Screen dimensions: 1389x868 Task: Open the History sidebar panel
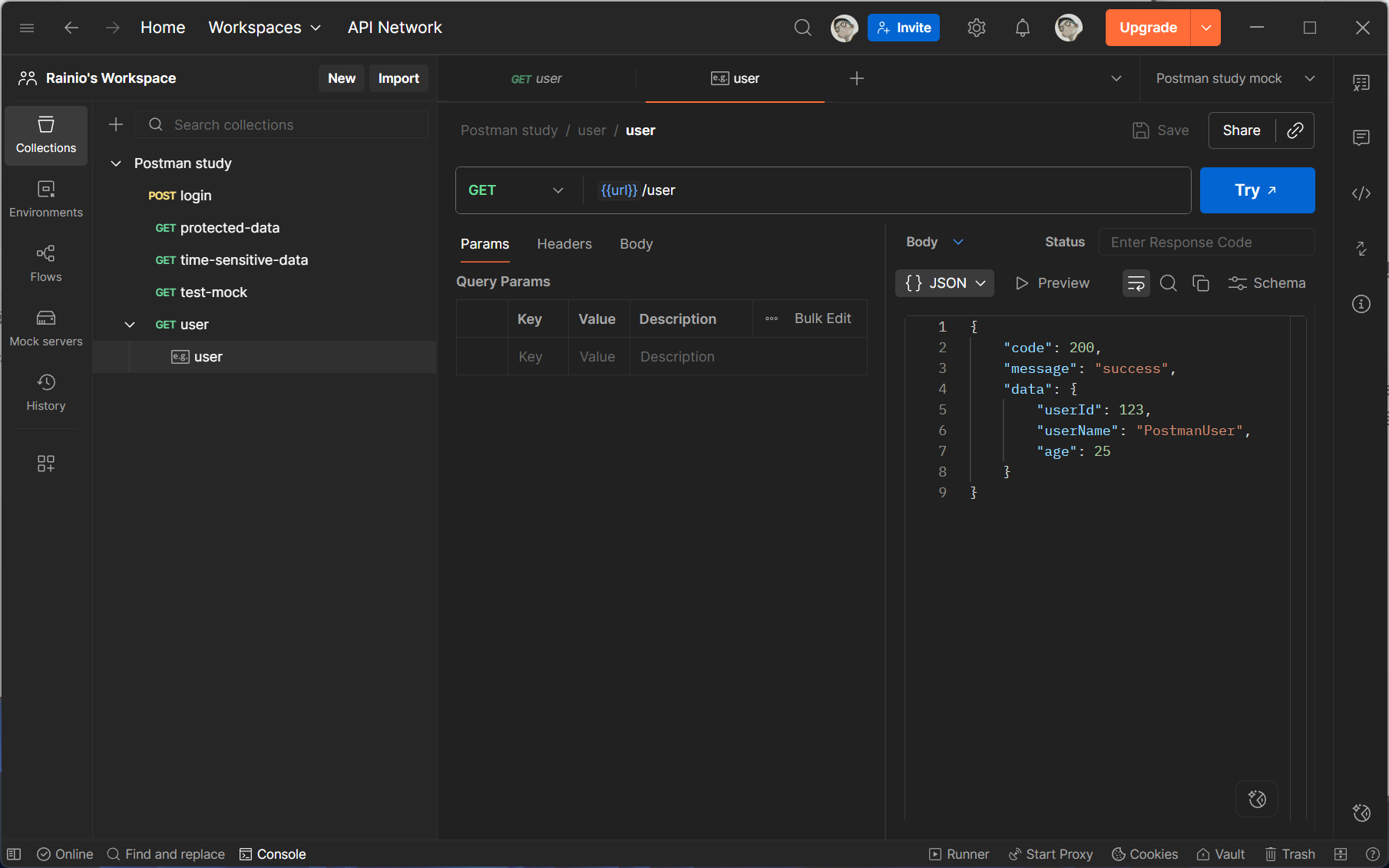click(x=46, y=393)
